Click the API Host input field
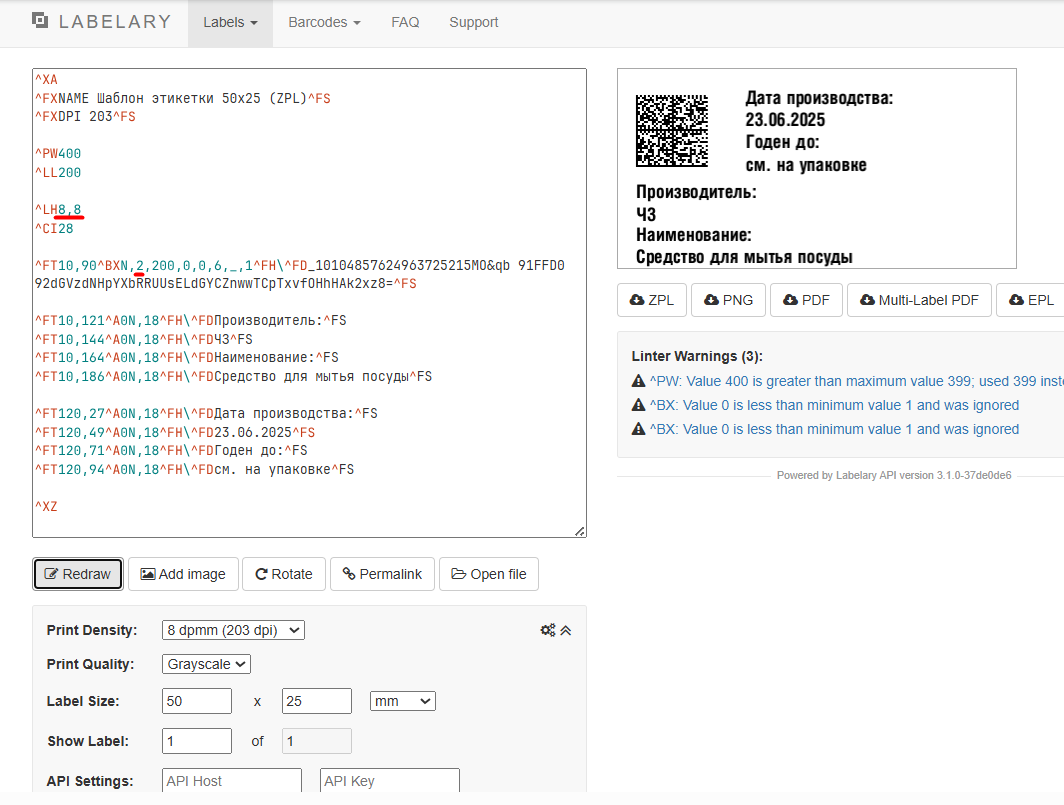The image size is (1064, 805). click(x=231, y=781)
